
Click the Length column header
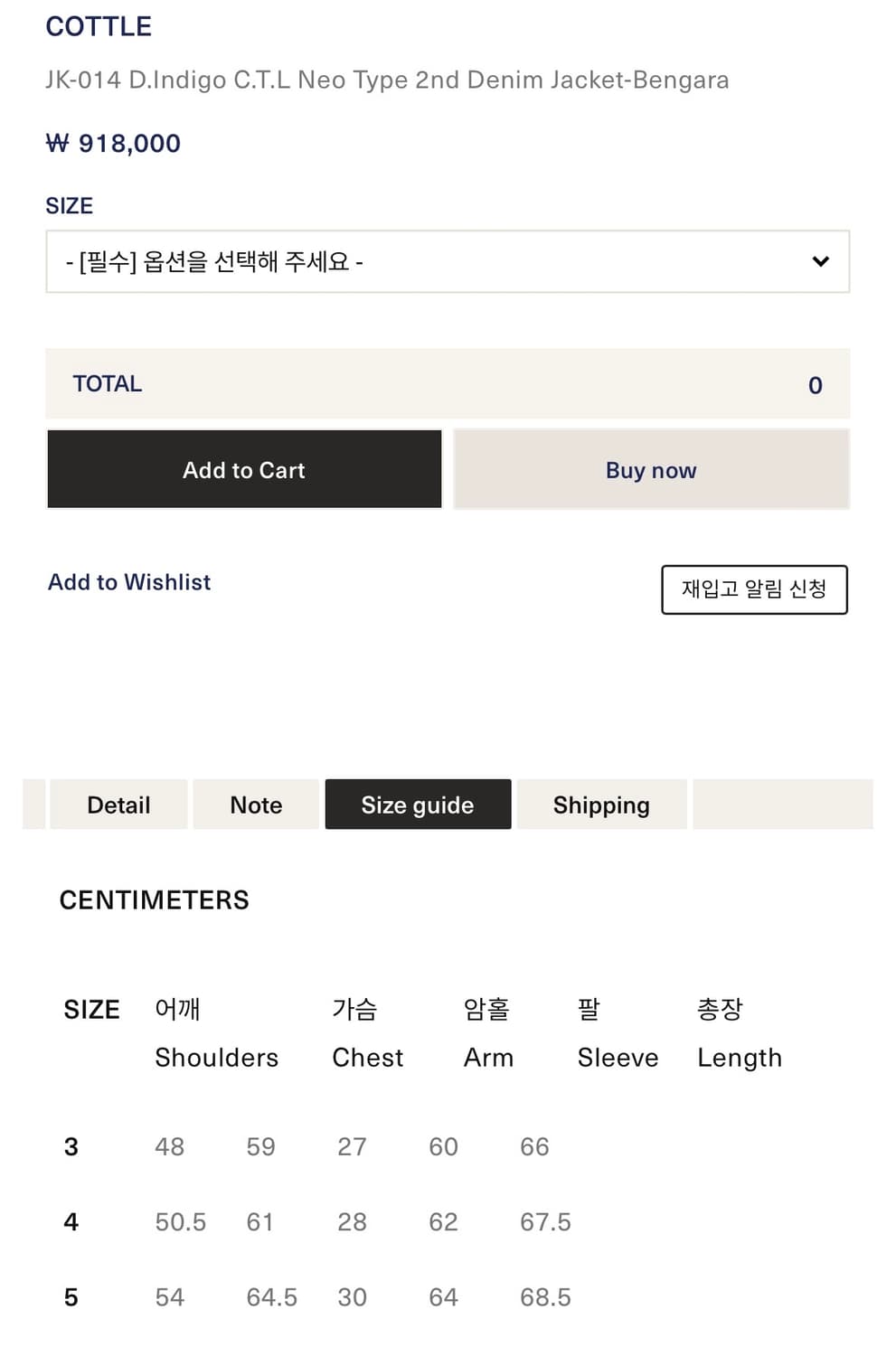point(739,1058)
